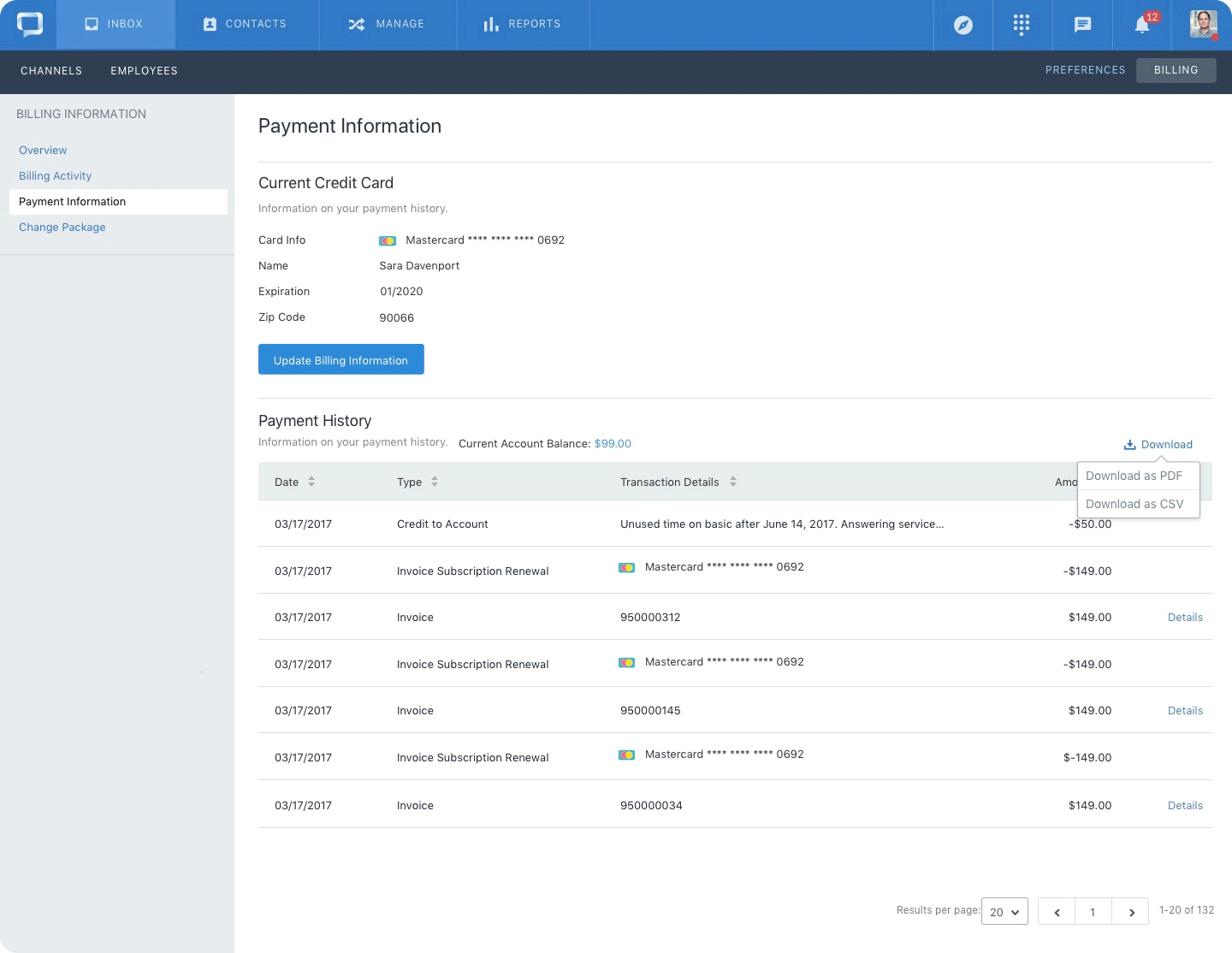Open the dialpad grid icon

click(1022, 25)
